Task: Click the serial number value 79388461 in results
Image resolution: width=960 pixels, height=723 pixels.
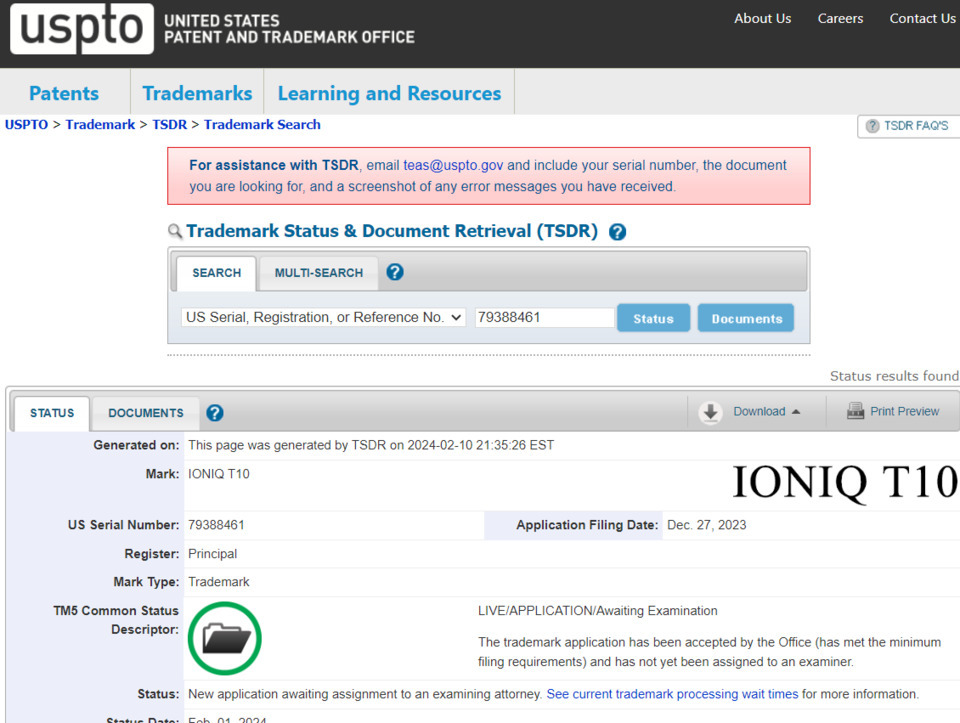Action: tap(216, 525)
